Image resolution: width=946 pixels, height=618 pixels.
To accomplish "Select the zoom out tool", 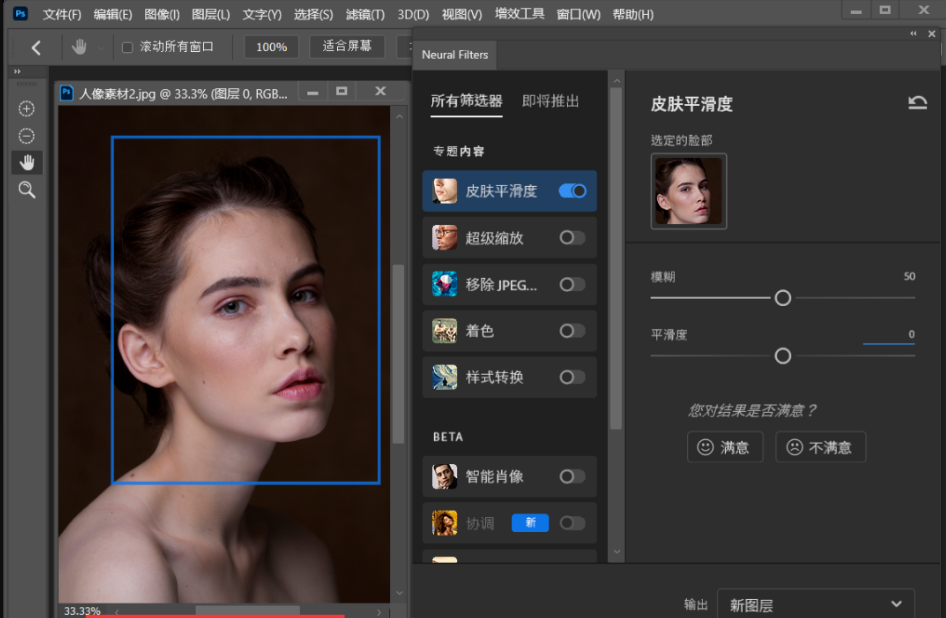I will tap(27, 136).
